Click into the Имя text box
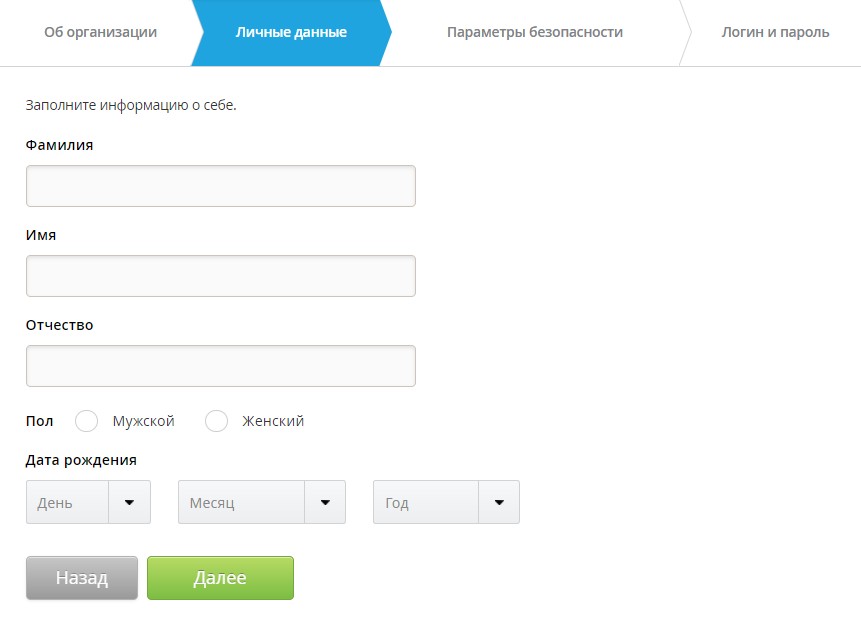861x625 pixels. coord(221,276)
